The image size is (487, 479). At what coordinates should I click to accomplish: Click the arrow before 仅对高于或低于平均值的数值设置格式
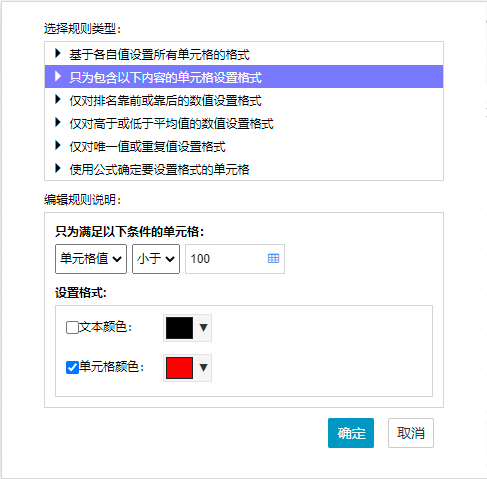tap(58, 122)
